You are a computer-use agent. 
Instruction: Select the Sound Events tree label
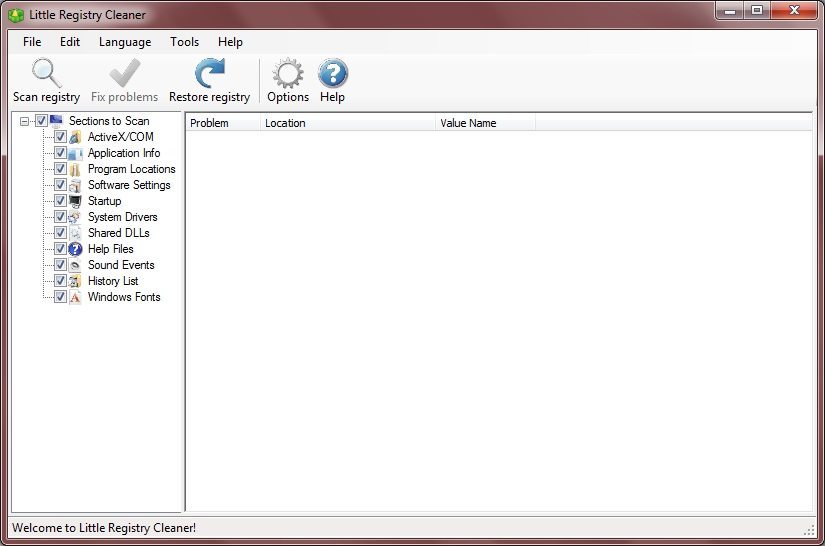122,265
